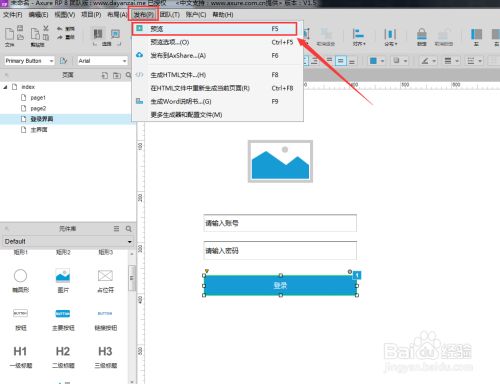Choose 发布到AxShare...(A) menu entry

(218, 56)
